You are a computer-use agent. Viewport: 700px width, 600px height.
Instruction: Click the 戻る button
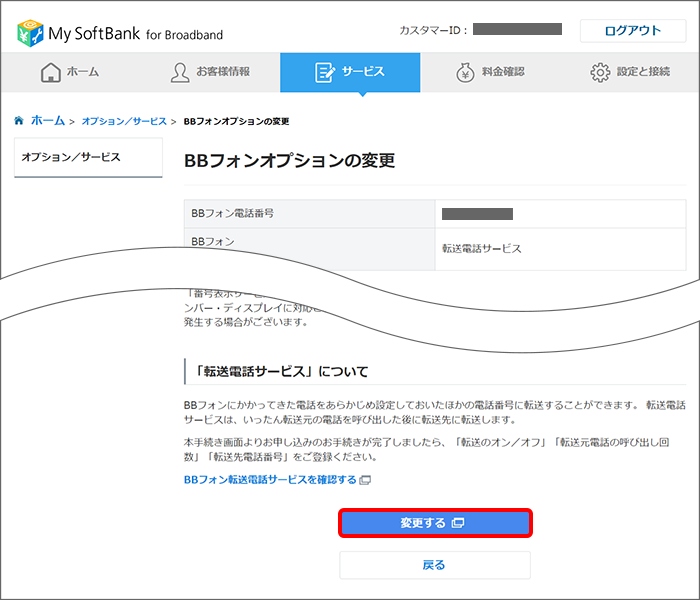pyautogui.click(x=435, y=565)
